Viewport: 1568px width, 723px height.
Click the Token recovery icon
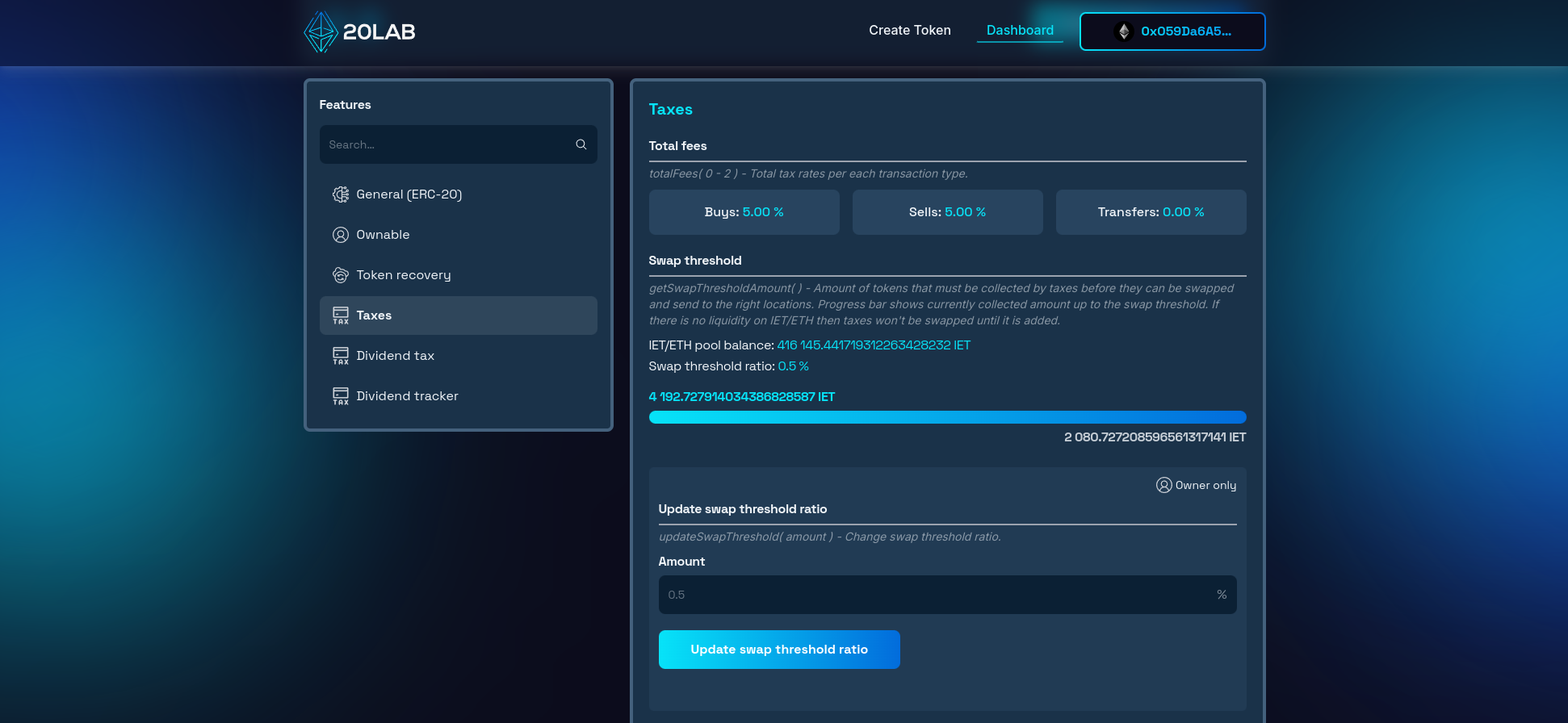(x=341, y=275)
